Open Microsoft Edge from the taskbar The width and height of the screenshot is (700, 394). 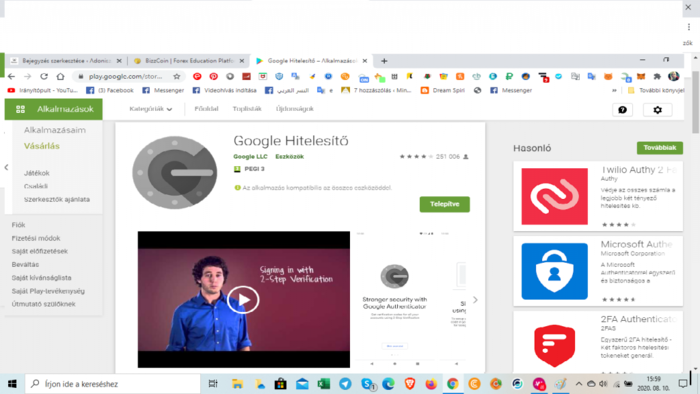388,384
